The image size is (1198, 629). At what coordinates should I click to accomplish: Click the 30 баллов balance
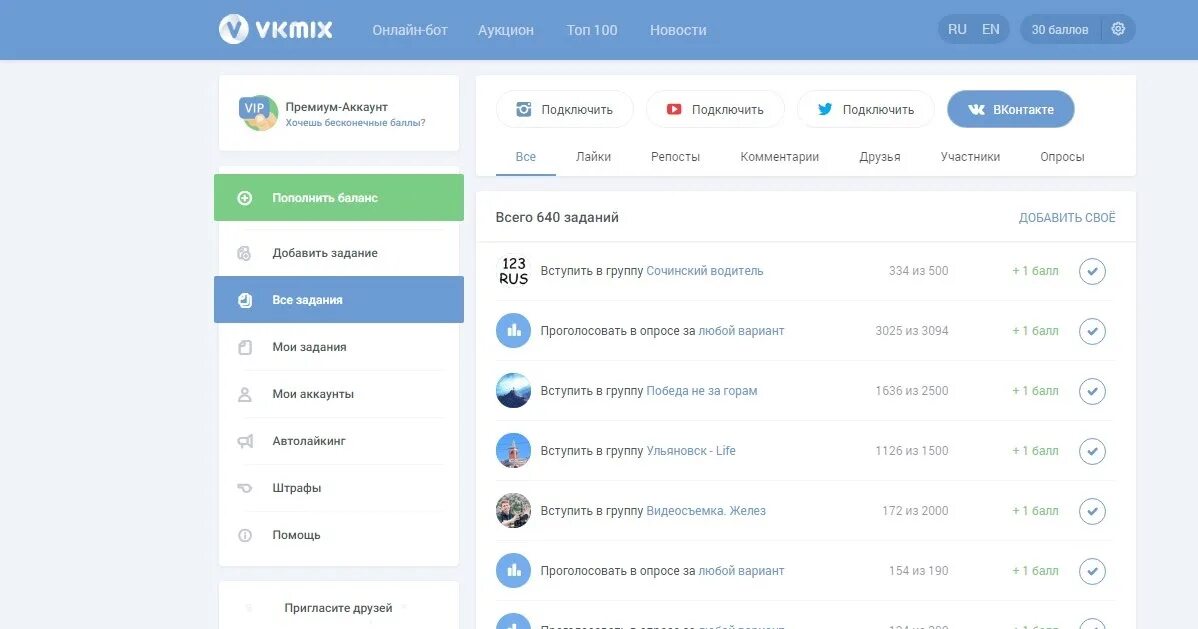[x=1060, y=29]
